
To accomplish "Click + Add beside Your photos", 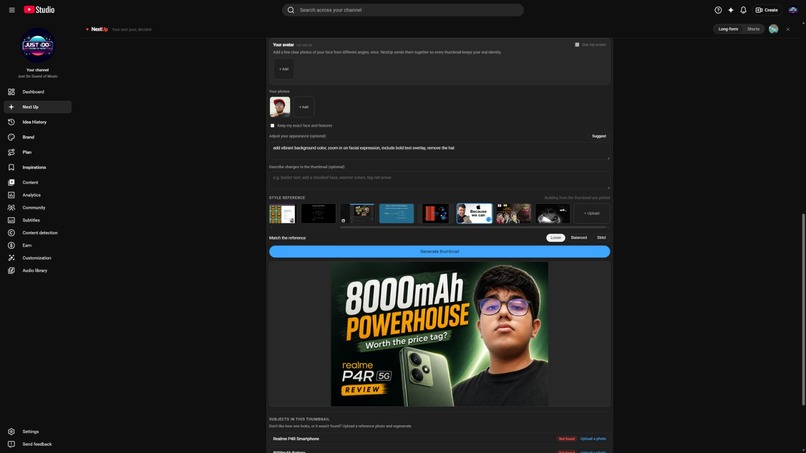I will tap(304, 107).
